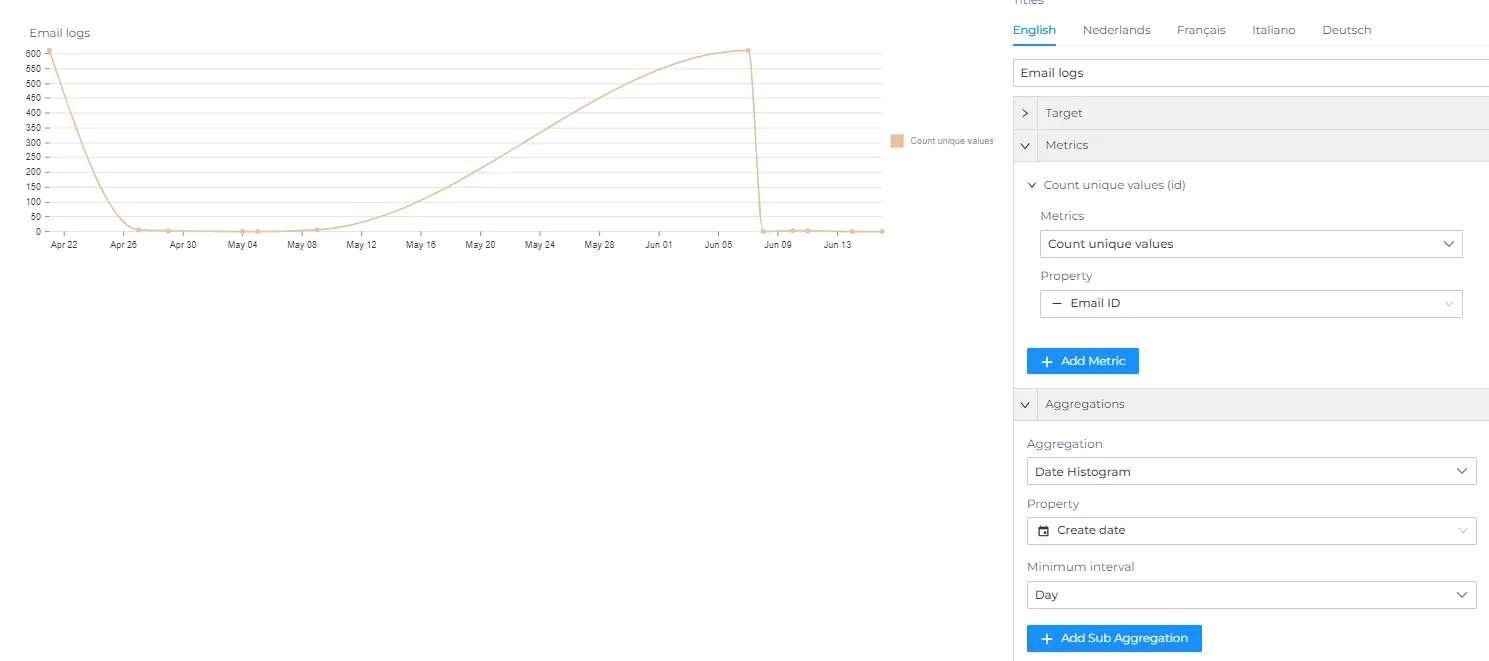Open the Create date property dropdown
The image size is (1489, 661).
pos(1251,531)
